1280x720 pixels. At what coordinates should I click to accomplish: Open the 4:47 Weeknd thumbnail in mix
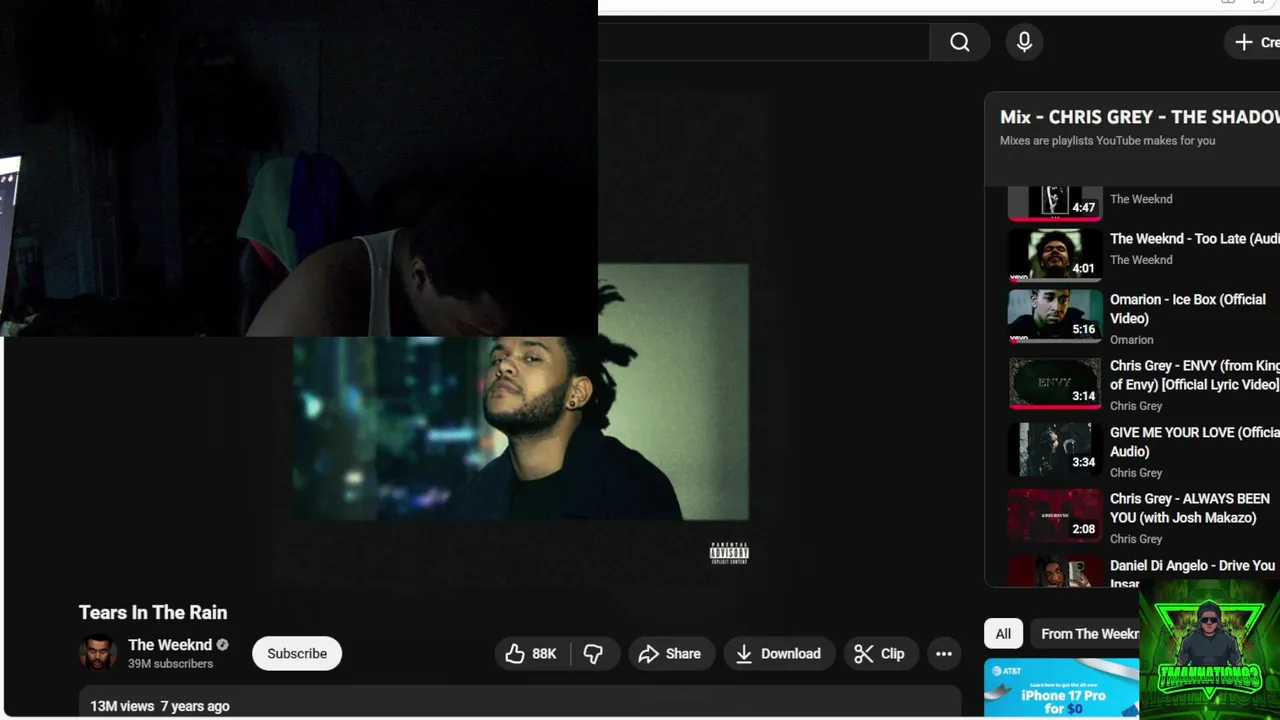(x=1054, y=203)
